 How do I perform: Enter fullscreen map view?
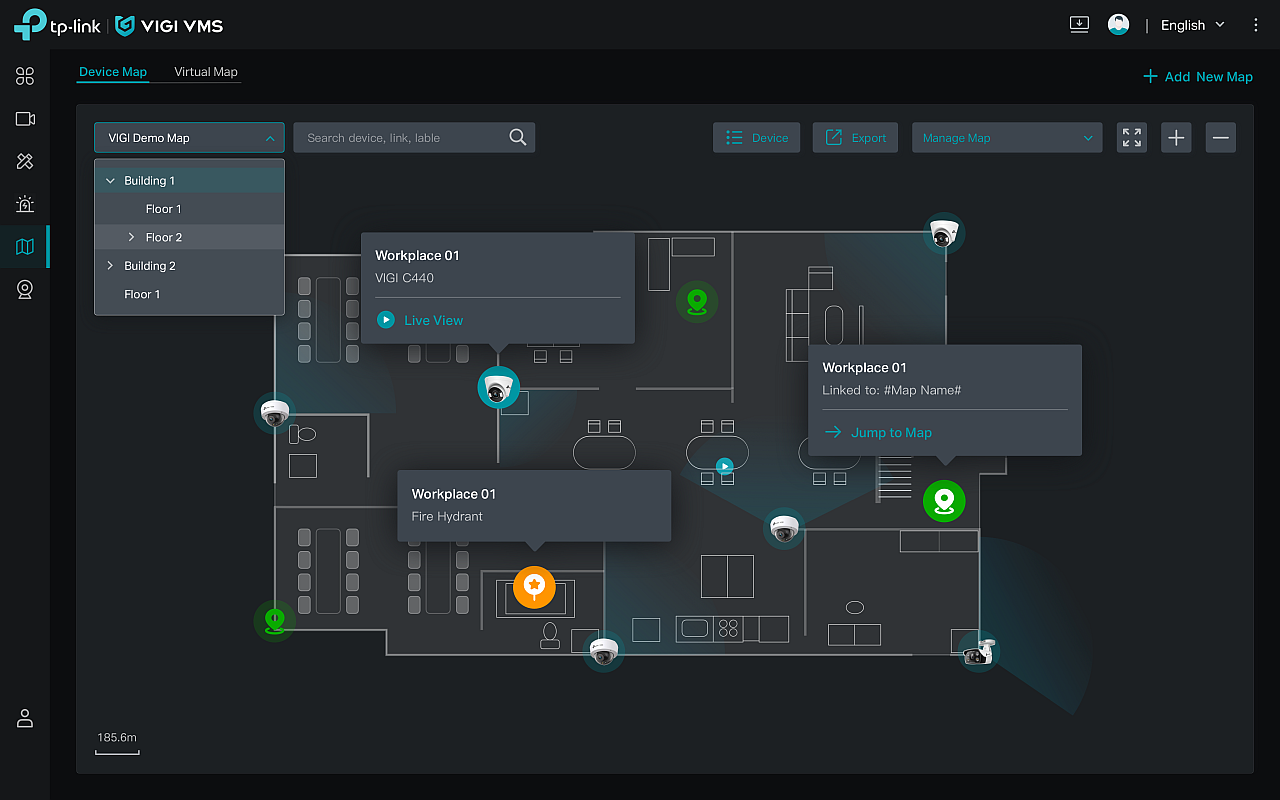tap(1131, 137)
